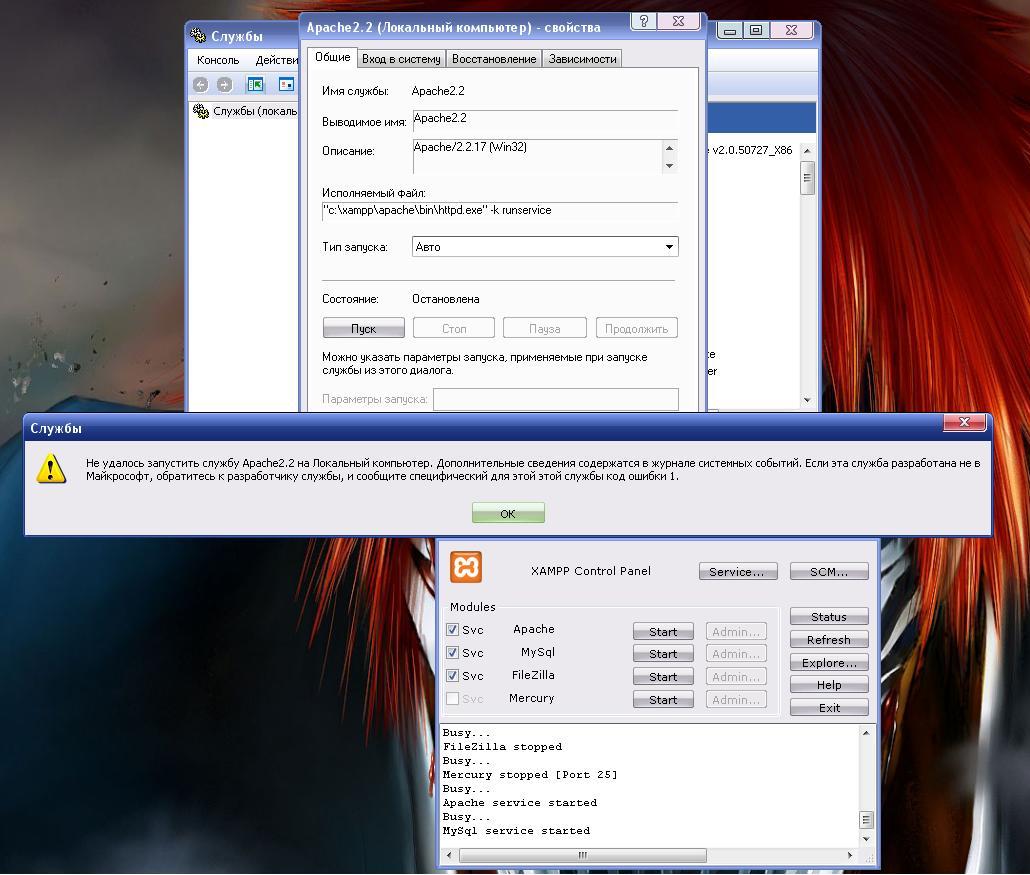Image resolution: width=1030 pixels, height=875 pixels.
Task: Click 'MySql service started' log line
Action: click(x=516, y=831)
